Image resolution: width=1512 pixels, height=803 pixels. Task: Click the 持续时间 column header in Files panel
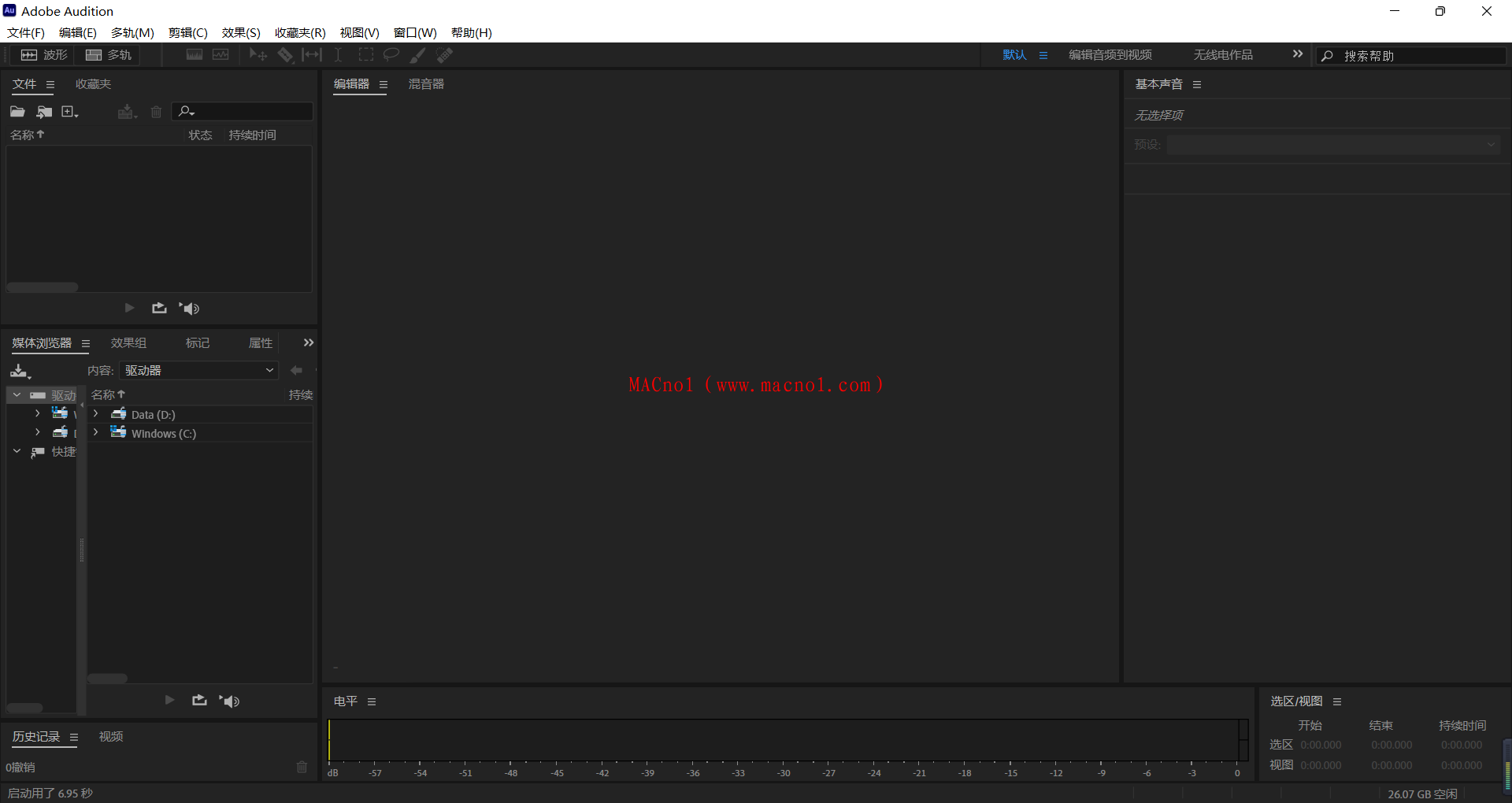tap(252, 135)
